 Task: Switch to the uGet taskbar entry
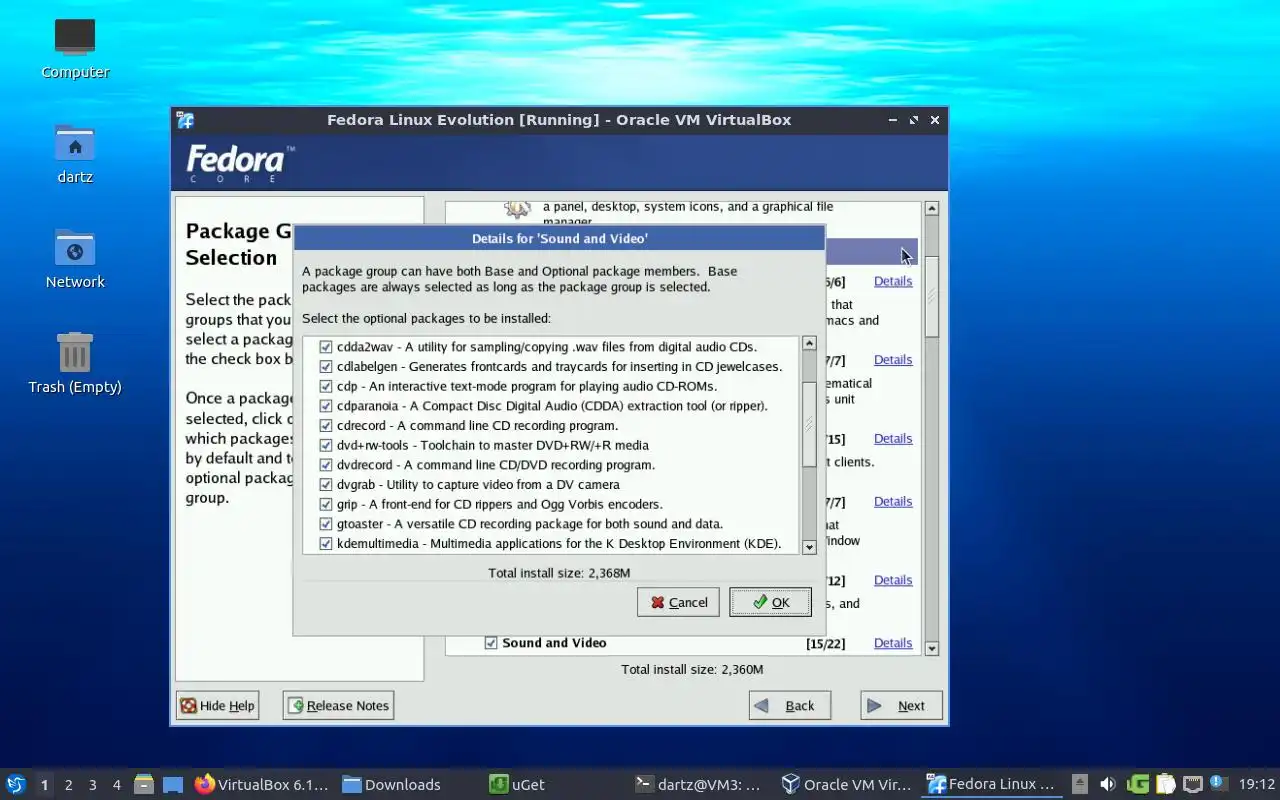click(517, 784)
